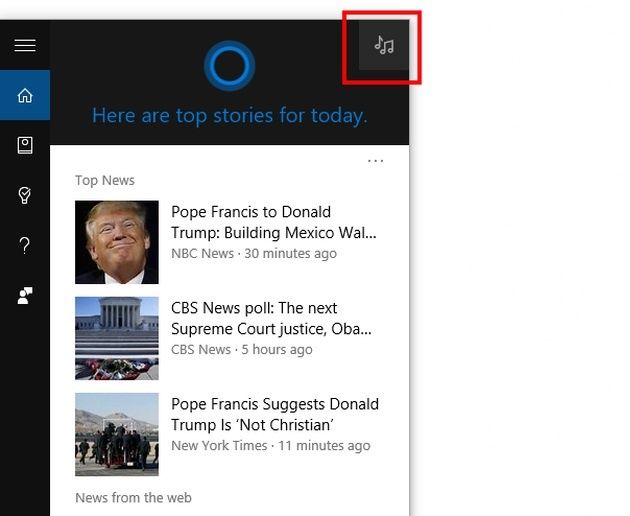Open the three-dot options for Top News
Screen dimensions: 630x516
coord(376,161)
